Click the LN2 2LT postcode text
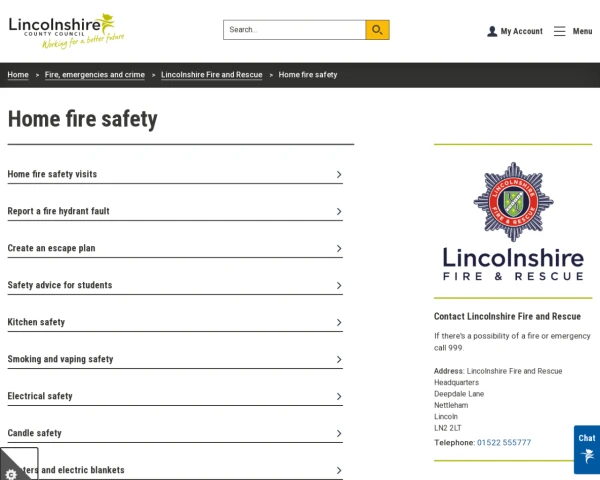Image resolution: width=600 pixels, height=480 pixels. pyautogui.click(x=448, y=428)
